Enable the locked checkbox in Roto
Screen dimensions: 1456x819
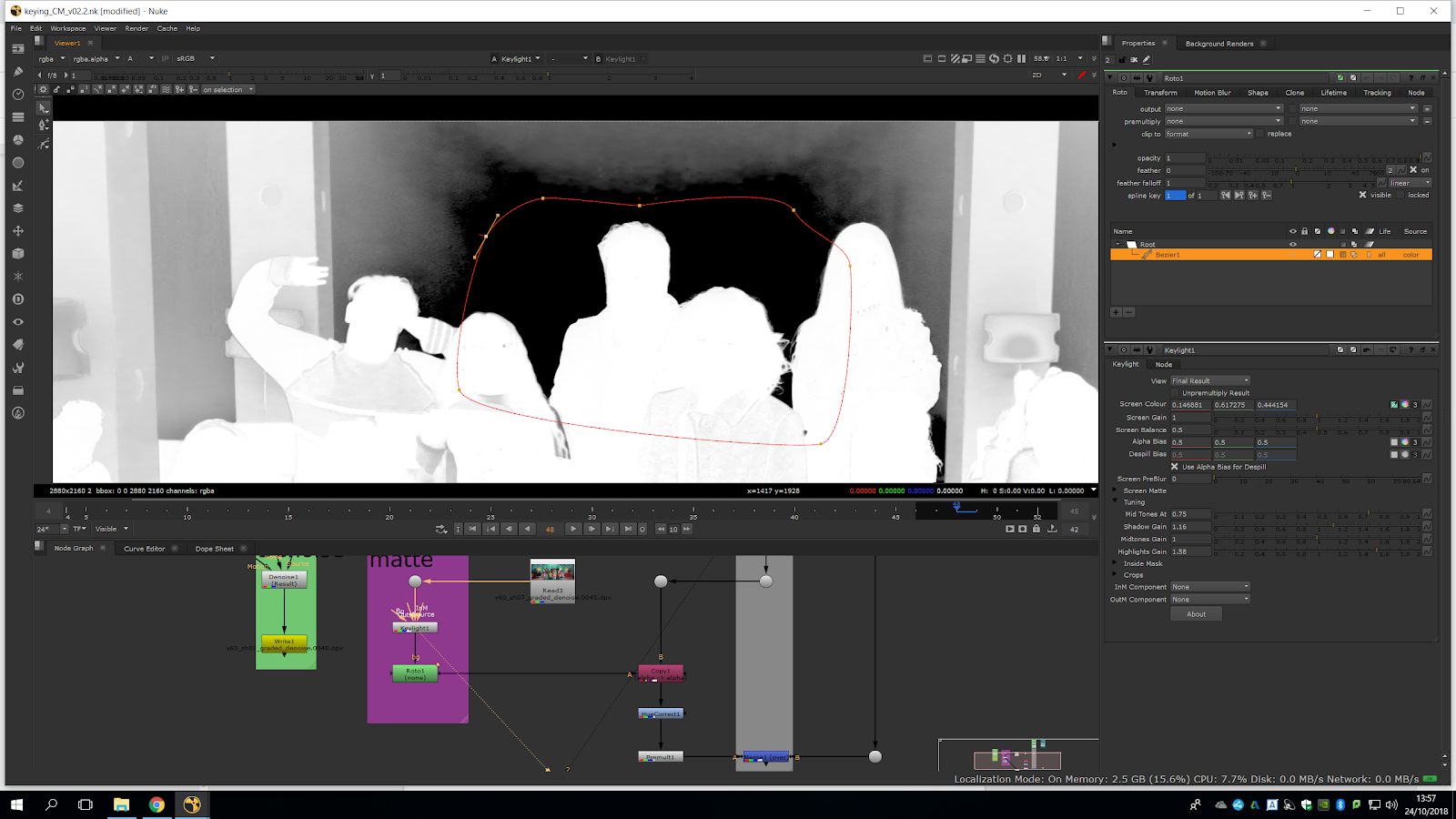click(x=1400, y=195)
